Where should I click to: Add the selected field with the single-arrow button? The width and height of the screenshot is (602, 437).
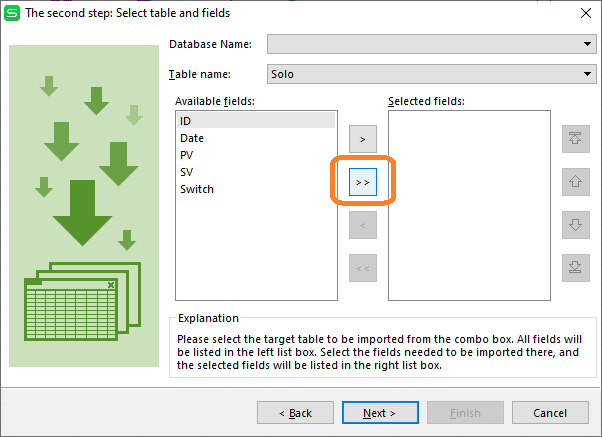click(x=363, y=139)
